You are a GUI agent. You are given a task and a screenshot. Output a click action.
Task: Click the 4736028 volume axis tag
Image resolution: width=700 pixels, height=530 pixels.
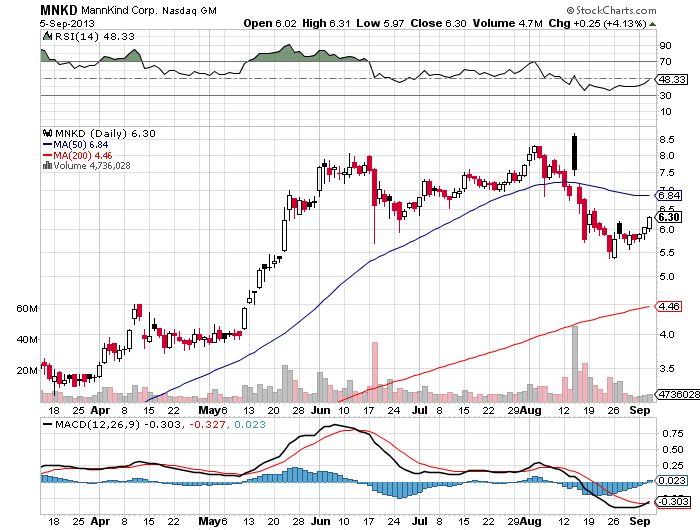(x=677, y=394)
